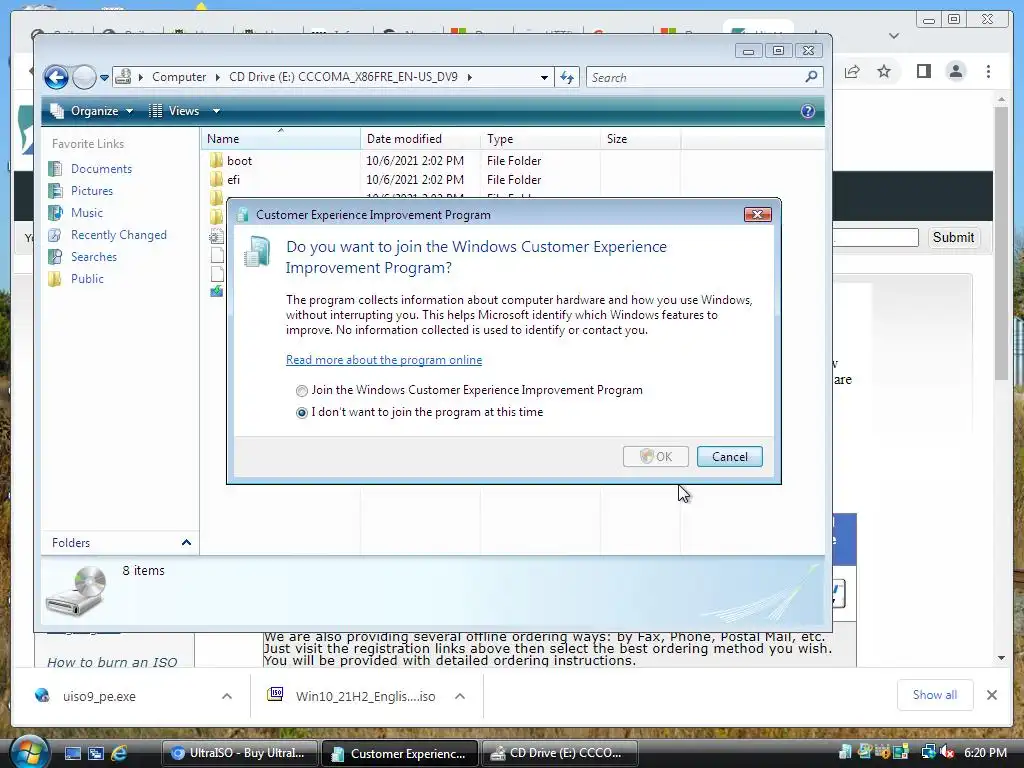Expand the arrow after the CD Drive breadcrumb

pos(469,77)
